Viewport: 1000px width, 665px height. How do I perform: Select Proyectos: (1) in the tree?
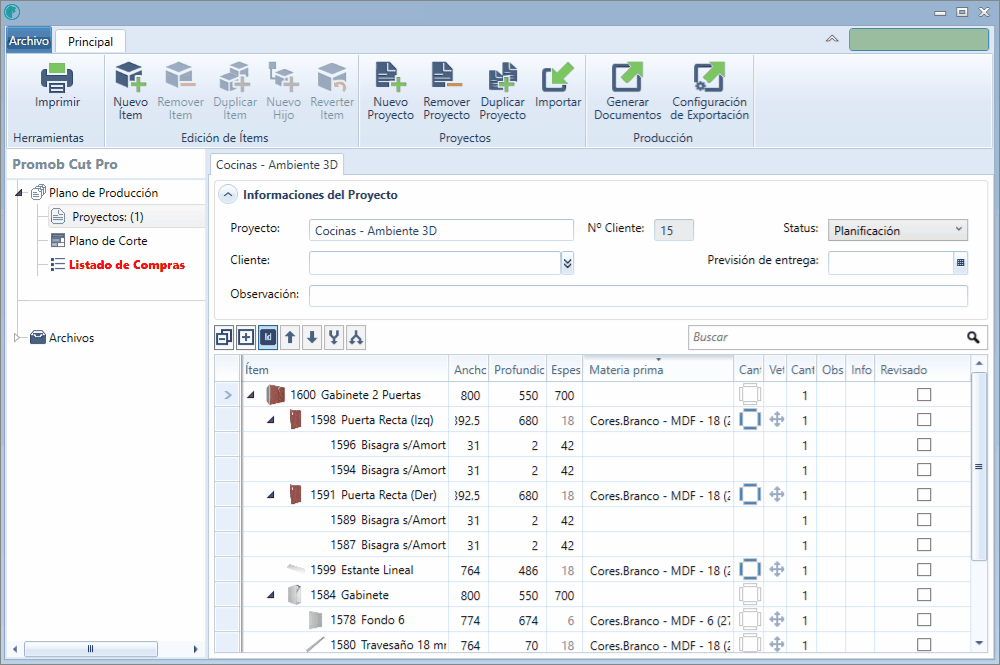click(x=108, y=217)
